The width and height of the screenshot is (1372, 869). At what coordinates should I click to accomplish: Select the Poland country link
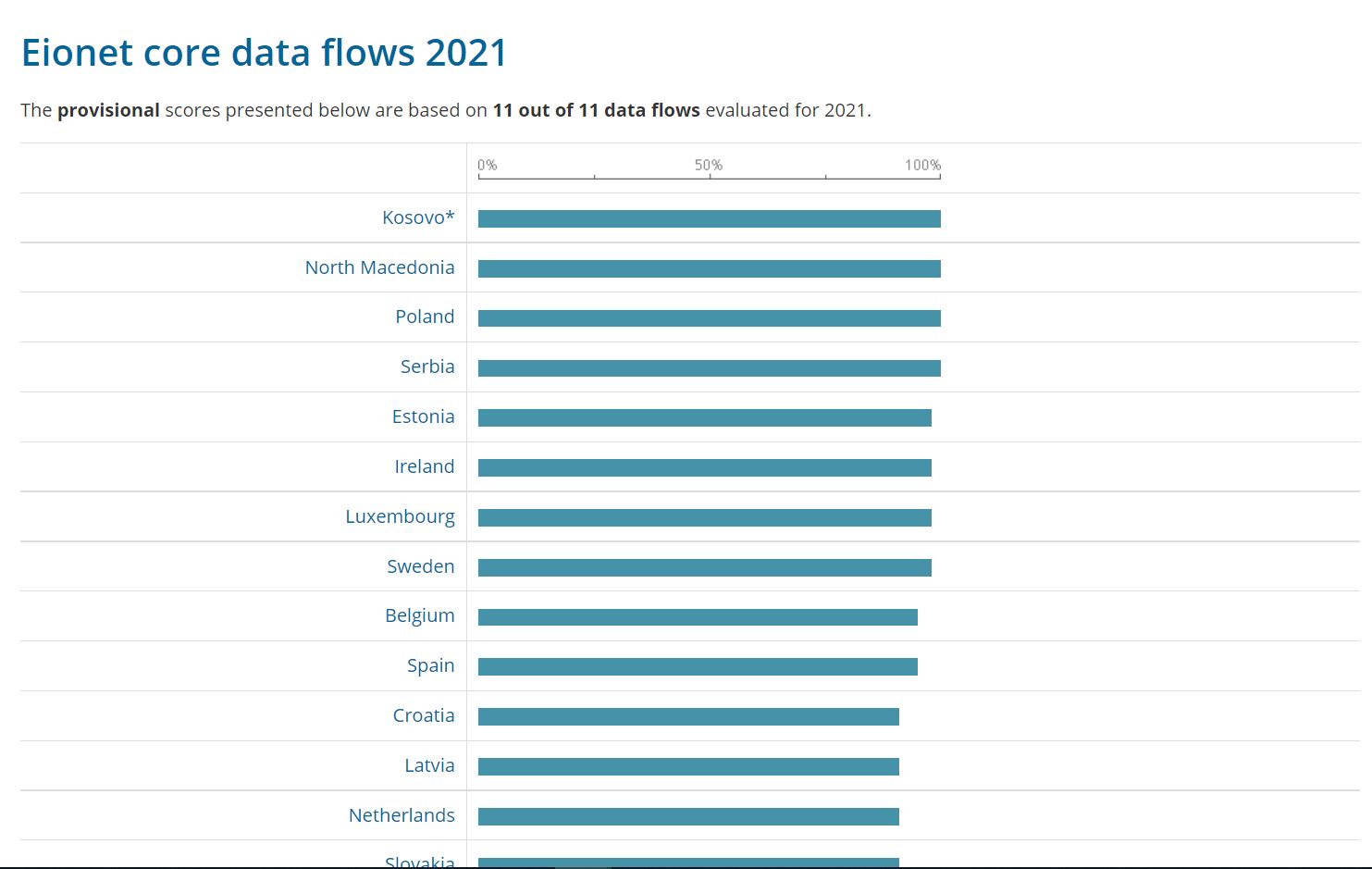pos(425,317)
